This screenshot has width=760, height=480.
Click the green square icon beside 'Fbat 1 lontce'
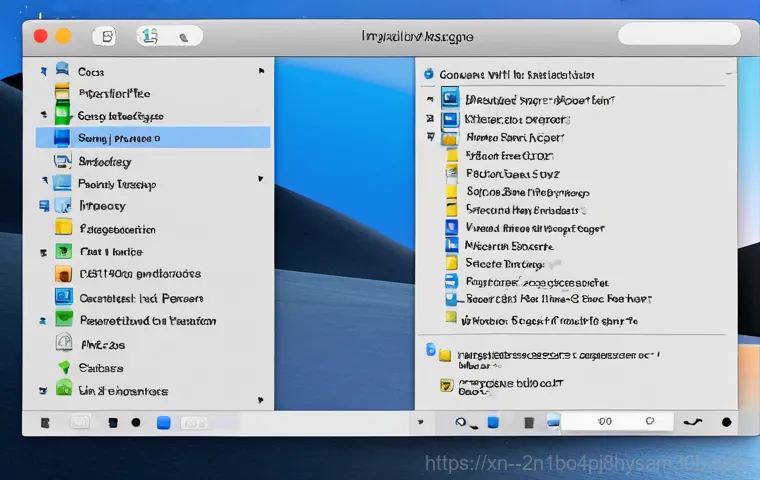tap(63, 251)
